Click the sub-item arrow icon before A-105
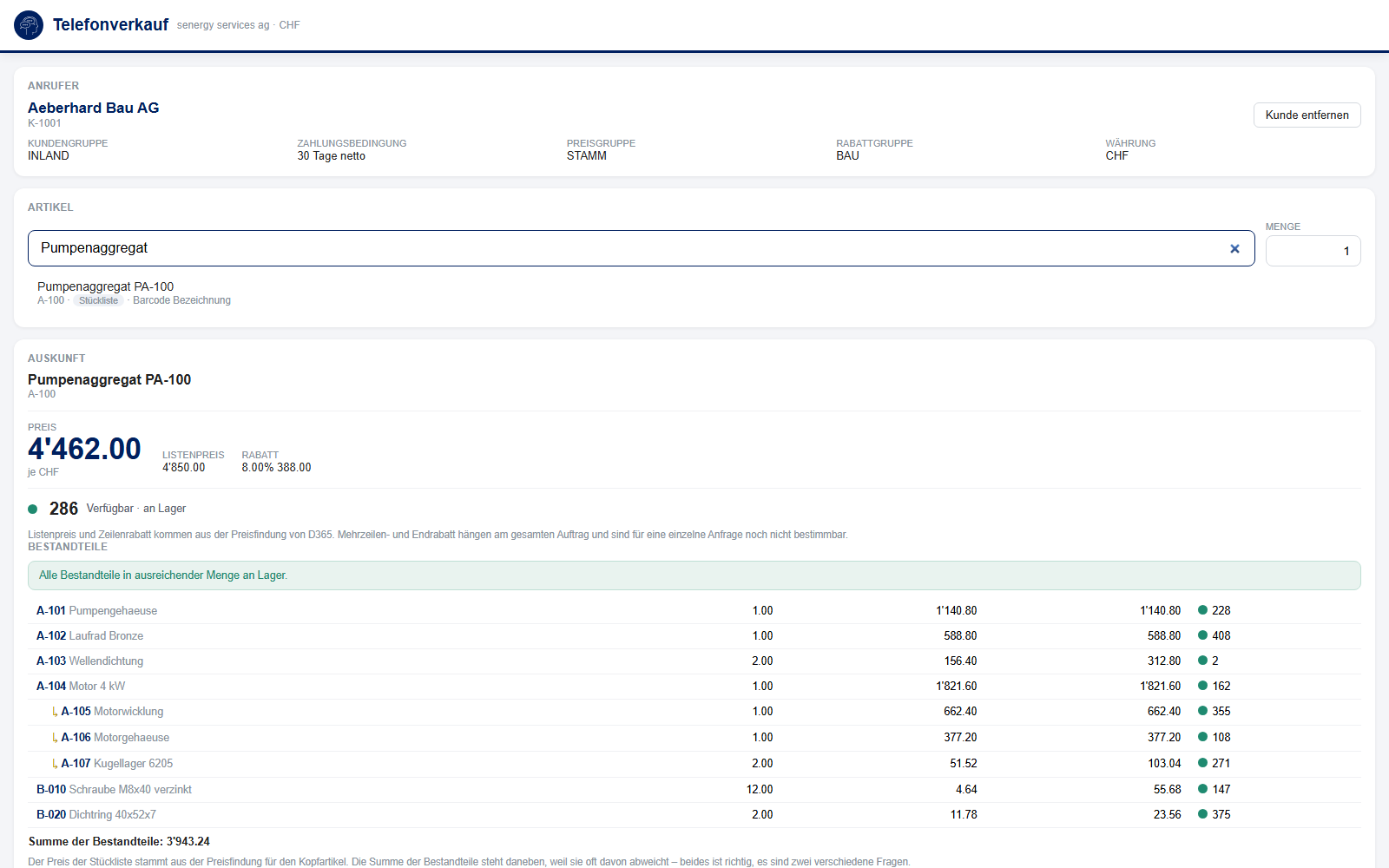 pyautogui.click(x=55, y=712)
